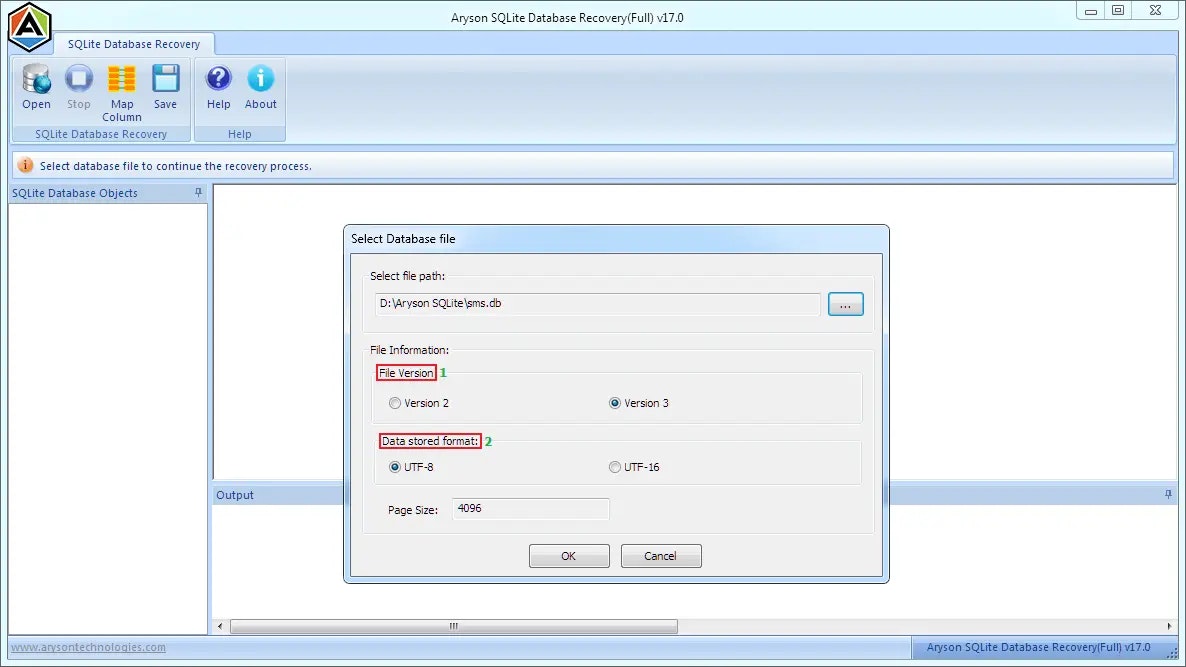Open Help with the question mark icon
Viewport: 1186px width, 667px height.
point(219,79)
